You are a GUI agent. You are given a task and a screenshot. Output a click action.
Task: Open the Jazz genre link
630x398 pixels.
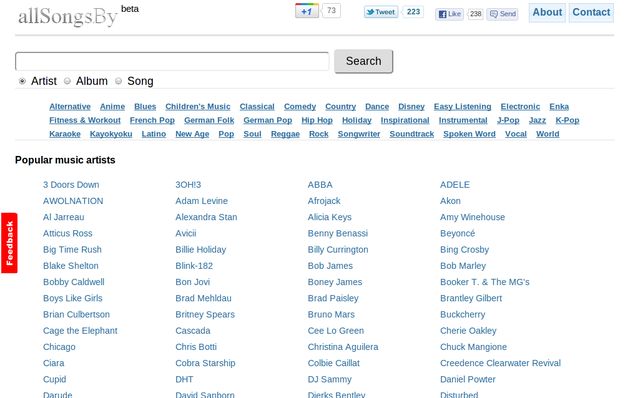(x=538, y=120)
